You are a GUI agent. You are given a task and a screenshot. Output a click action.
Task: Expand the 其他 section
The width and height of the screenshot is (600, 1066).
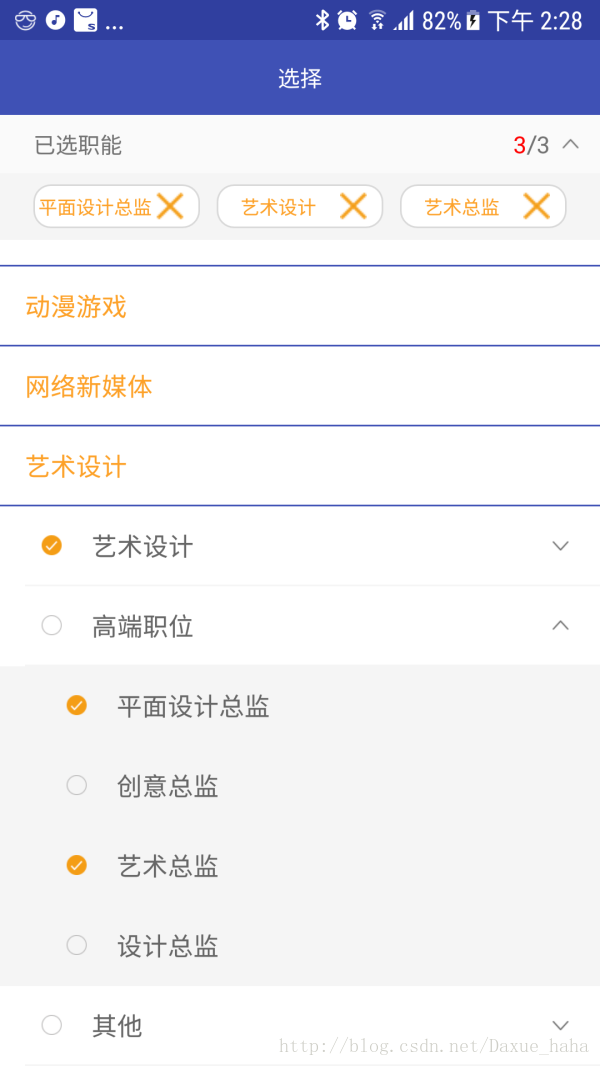[560, 1025]
